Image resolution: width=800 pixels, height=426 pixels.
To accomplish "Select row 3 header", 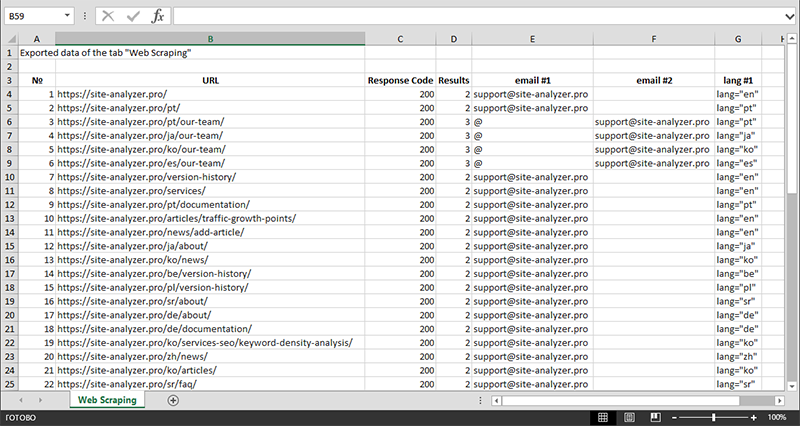I will pos(10,80).
